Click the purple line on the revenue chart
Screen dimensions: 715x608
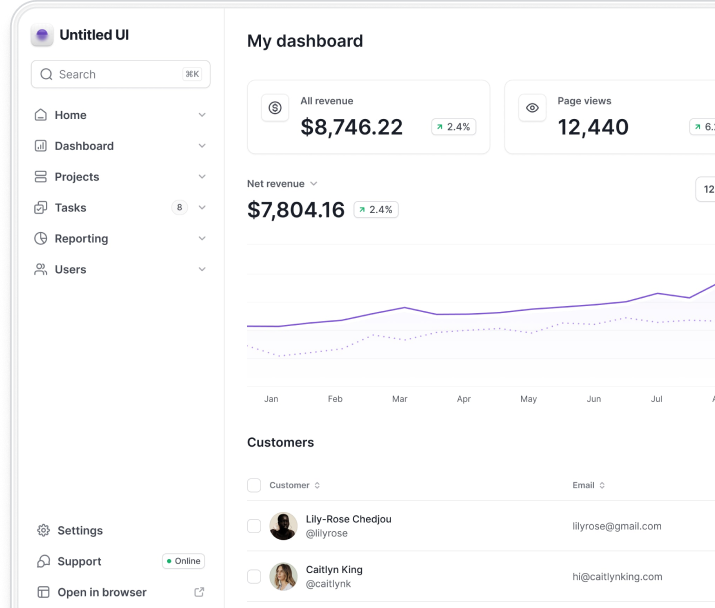465,314
